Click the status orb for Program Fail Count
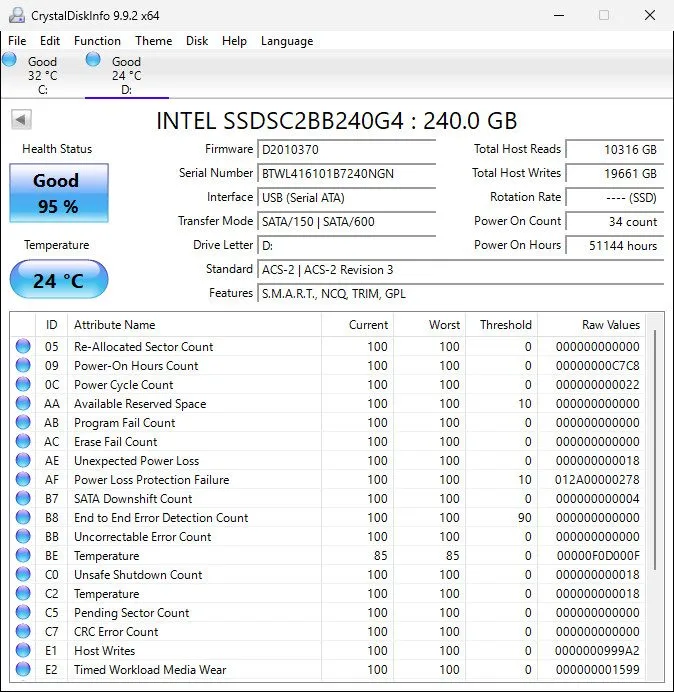Image resolution: width=674 pixels, height=692 pixels. (23, 422)
